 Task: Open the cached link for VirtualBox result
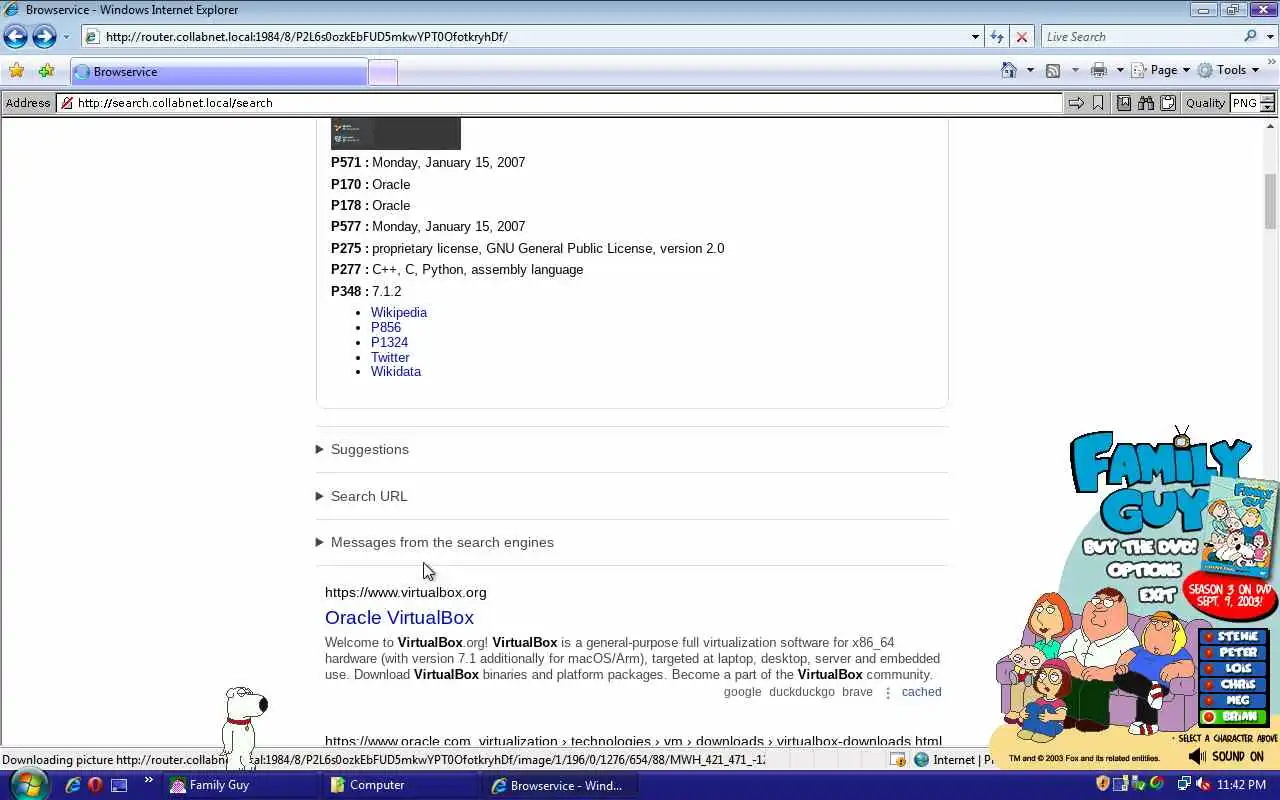921,691
